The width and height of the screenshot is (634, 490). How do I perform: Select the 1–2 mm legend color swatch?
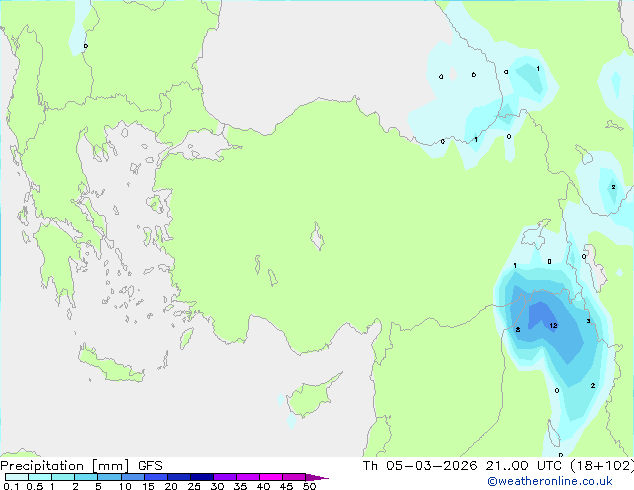(63, 477)
